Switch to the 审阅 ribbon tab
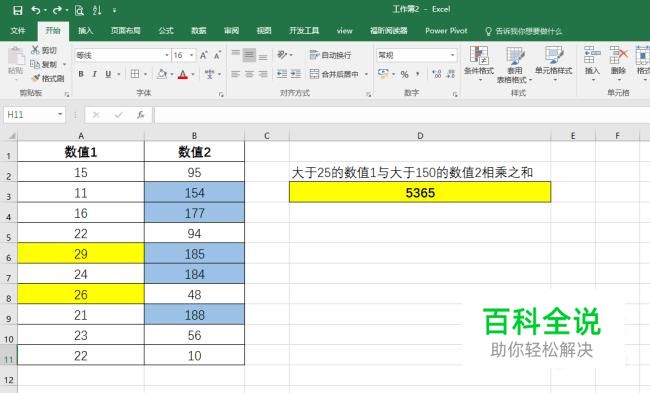The width and height of the screenshot is (650, 393). [231, 31]
